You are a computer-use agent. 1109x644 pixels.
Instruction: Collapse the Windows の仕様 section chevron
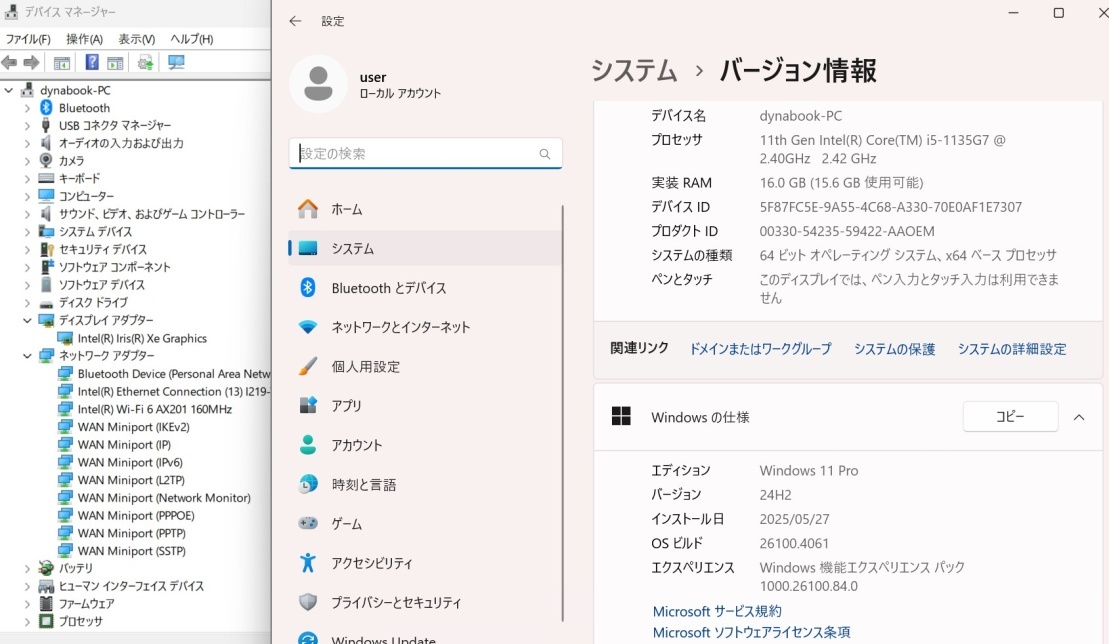1079,417
